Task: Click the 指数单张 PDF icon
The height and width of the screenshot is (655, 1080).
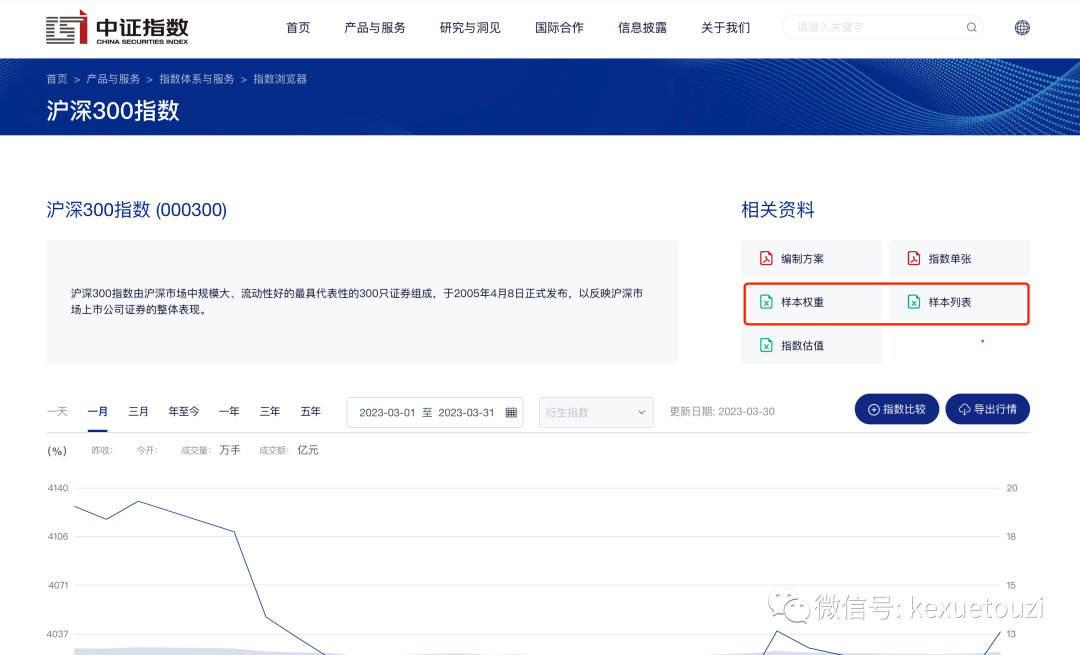Action: pos(913,258)
